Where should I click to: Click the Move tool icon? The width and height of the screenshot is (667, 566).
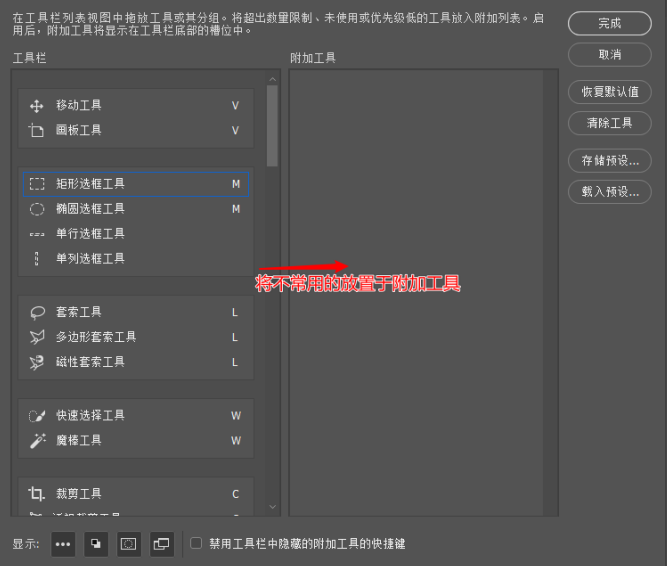coord(37,106)
